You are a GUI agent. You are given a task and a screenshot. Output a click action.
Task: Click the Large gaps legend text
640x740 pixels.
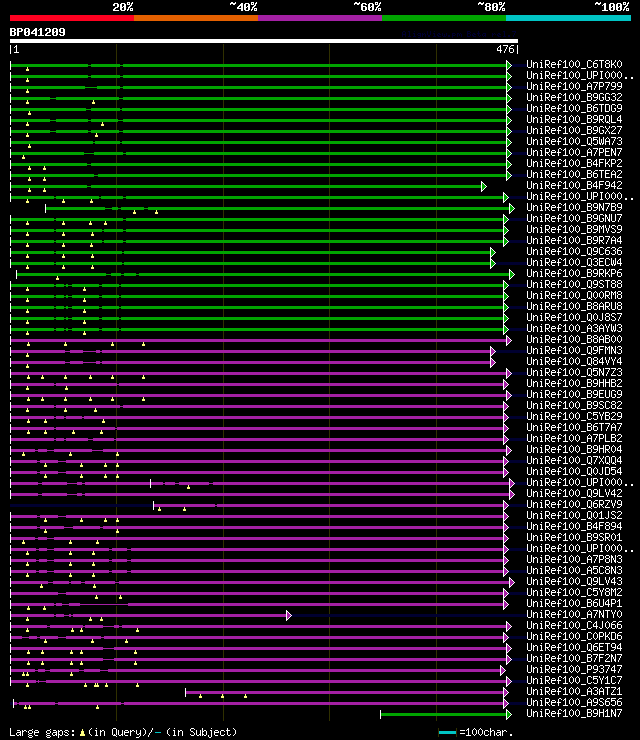click(x=123, y=732)
